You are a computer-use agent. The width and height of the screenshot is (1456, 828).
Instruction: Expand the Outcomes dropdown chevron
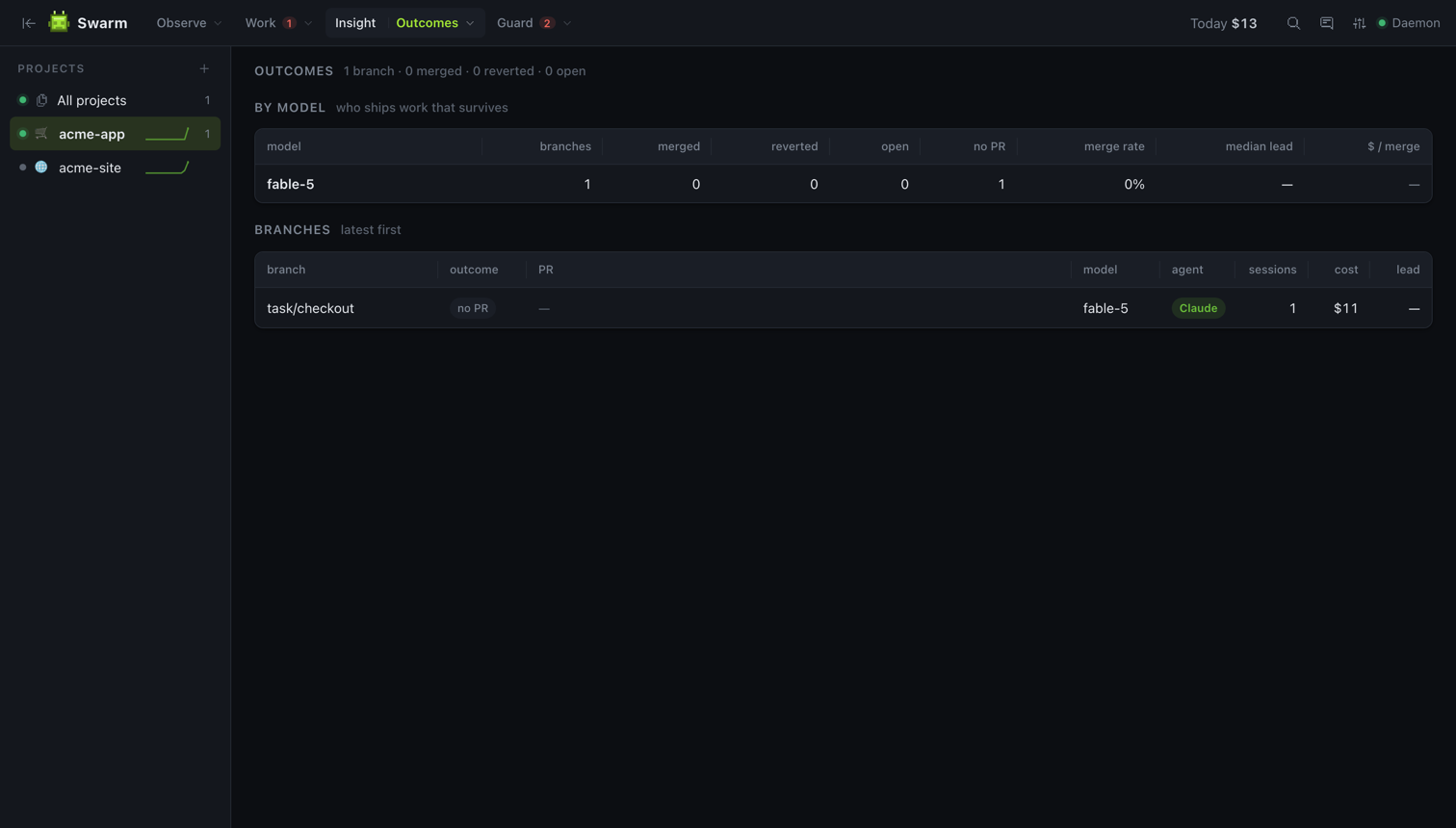point(470,23)
